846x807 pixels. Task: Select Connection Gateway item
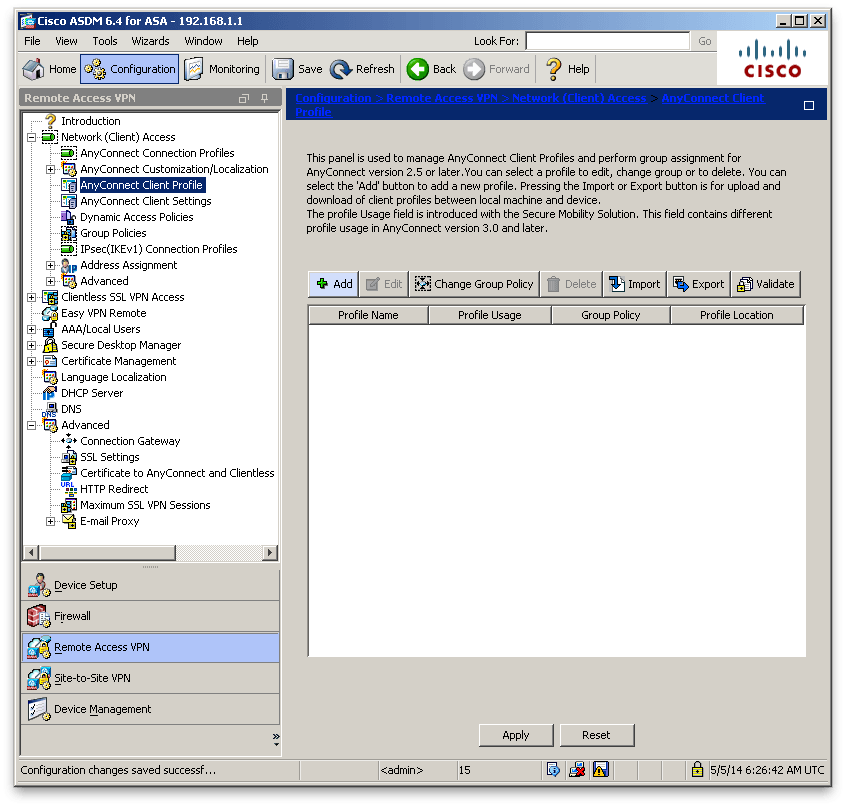point(130,441)
